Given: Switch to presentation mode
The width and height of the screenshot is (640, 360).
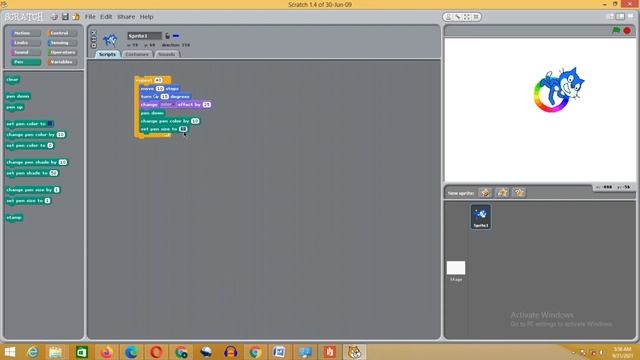Looking at the screenshot, I should 631,17.
